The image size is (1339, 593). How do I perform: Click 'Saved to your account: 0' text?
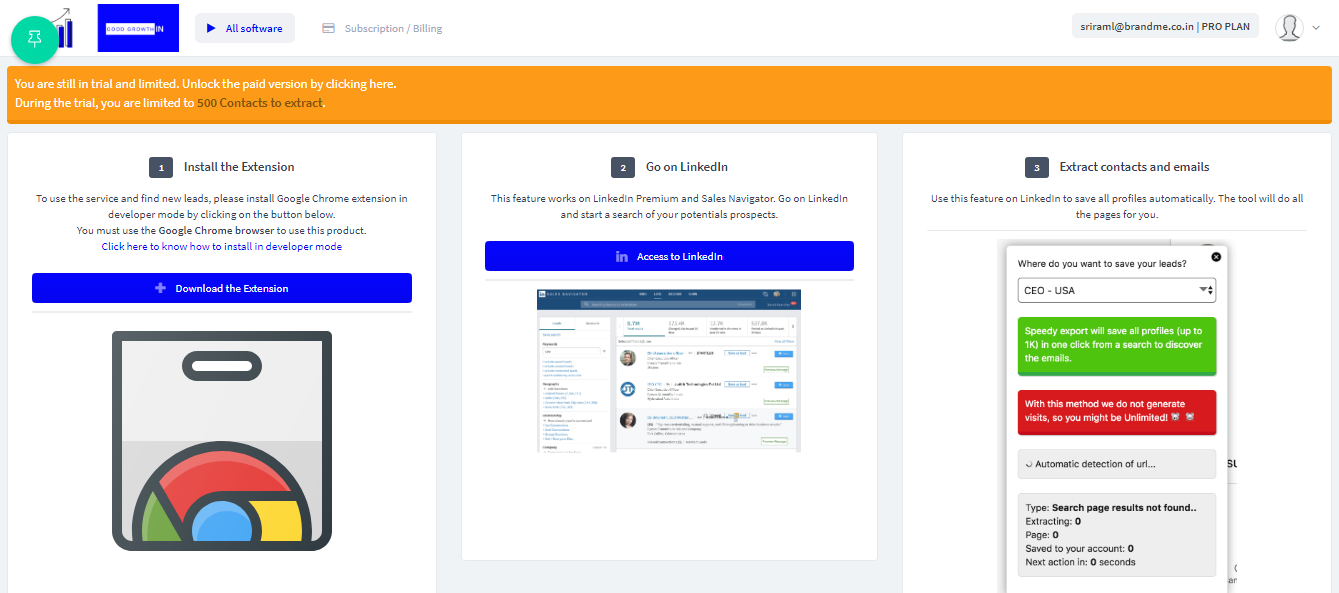(1080, 548)
